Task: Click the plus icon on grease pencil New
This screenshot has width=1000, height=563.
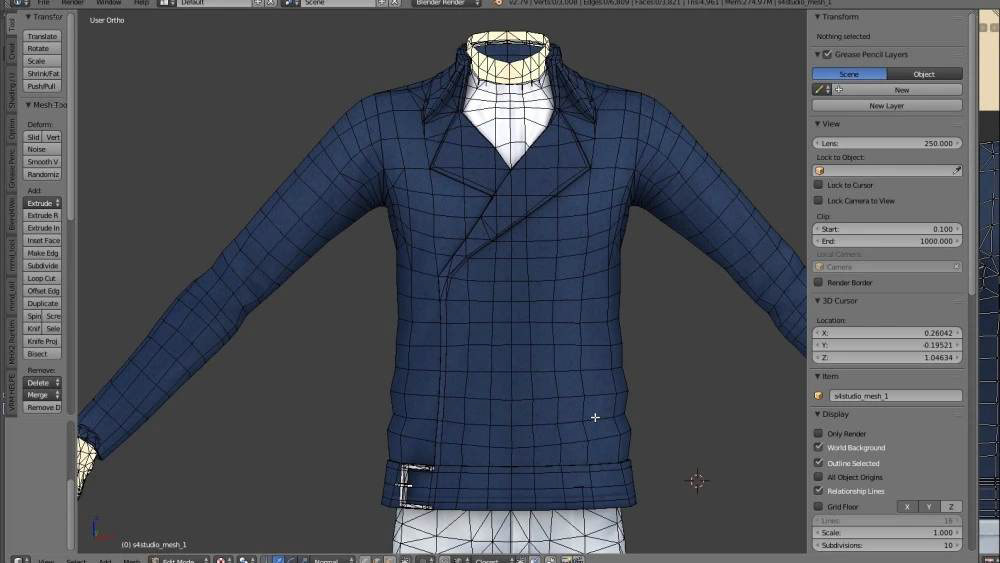Action: [x=839, y=90]
